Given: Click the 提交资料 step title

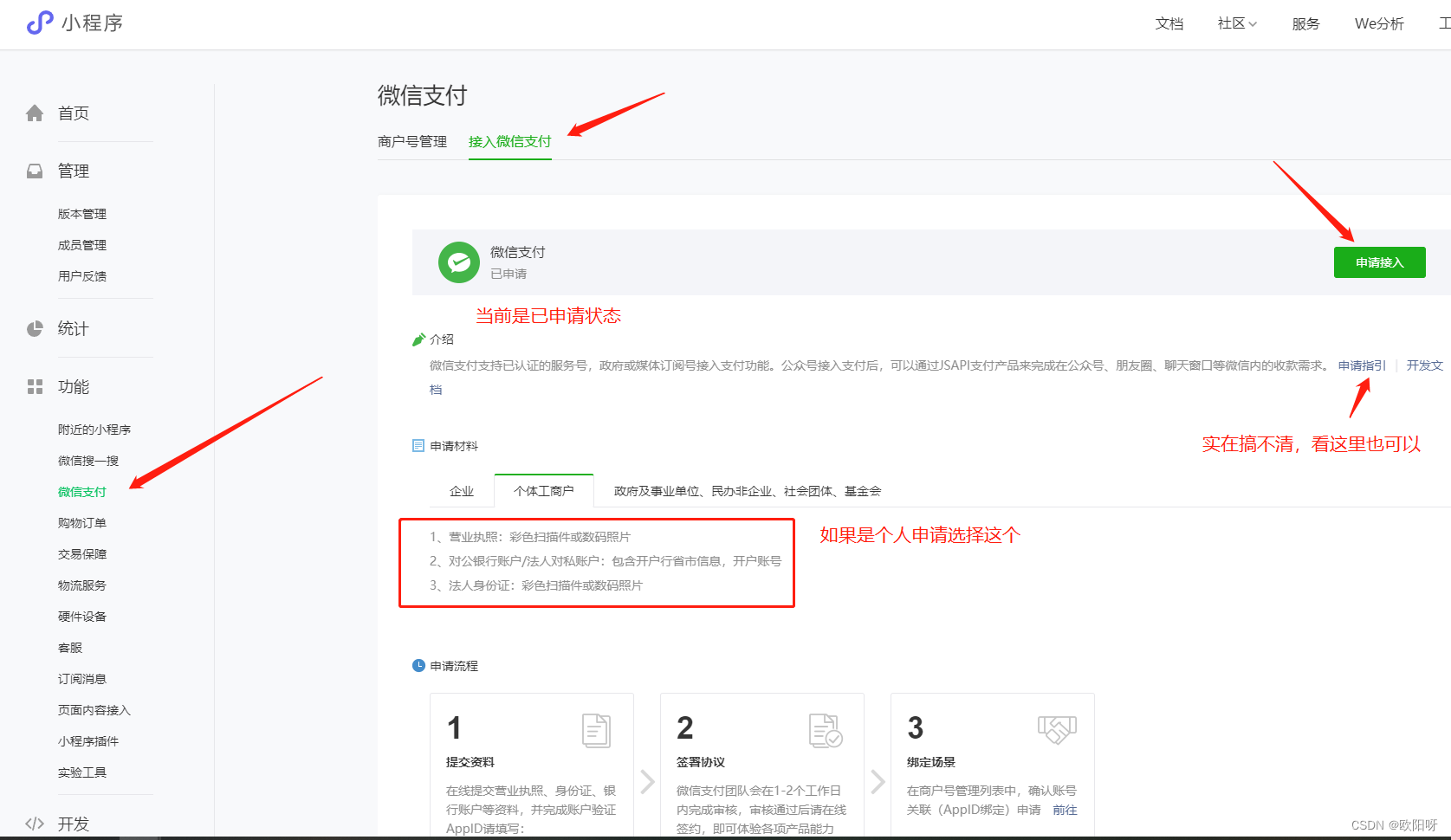Looking at the screenshot, I should [470, 762].
